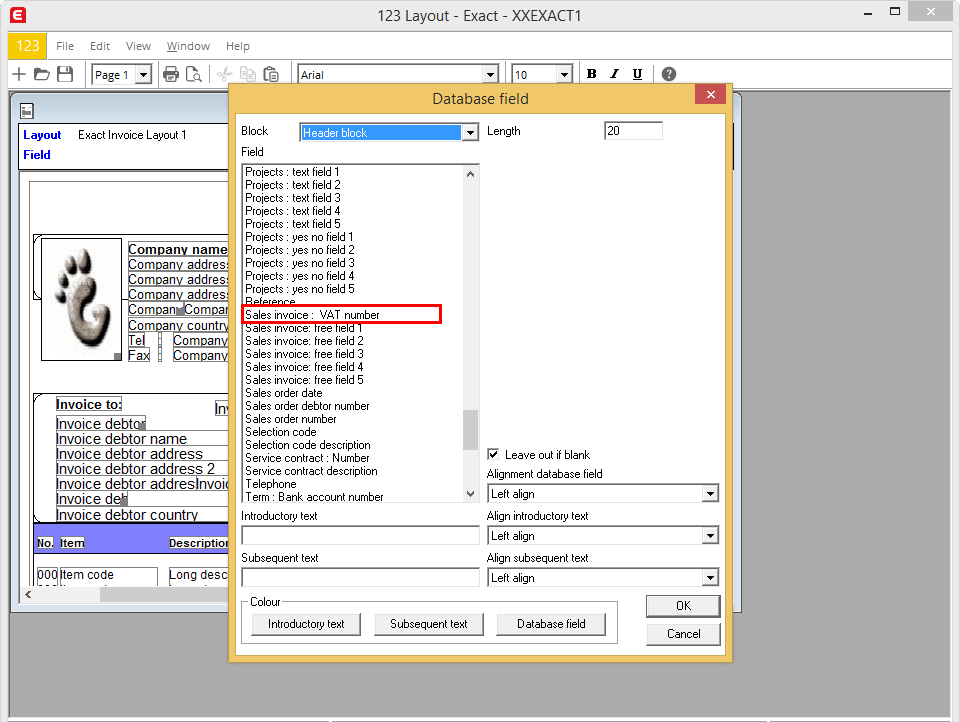Click the New layout plus icon
Screen dimensions: 960x722
pyautogui.click(x=19, y=74)
